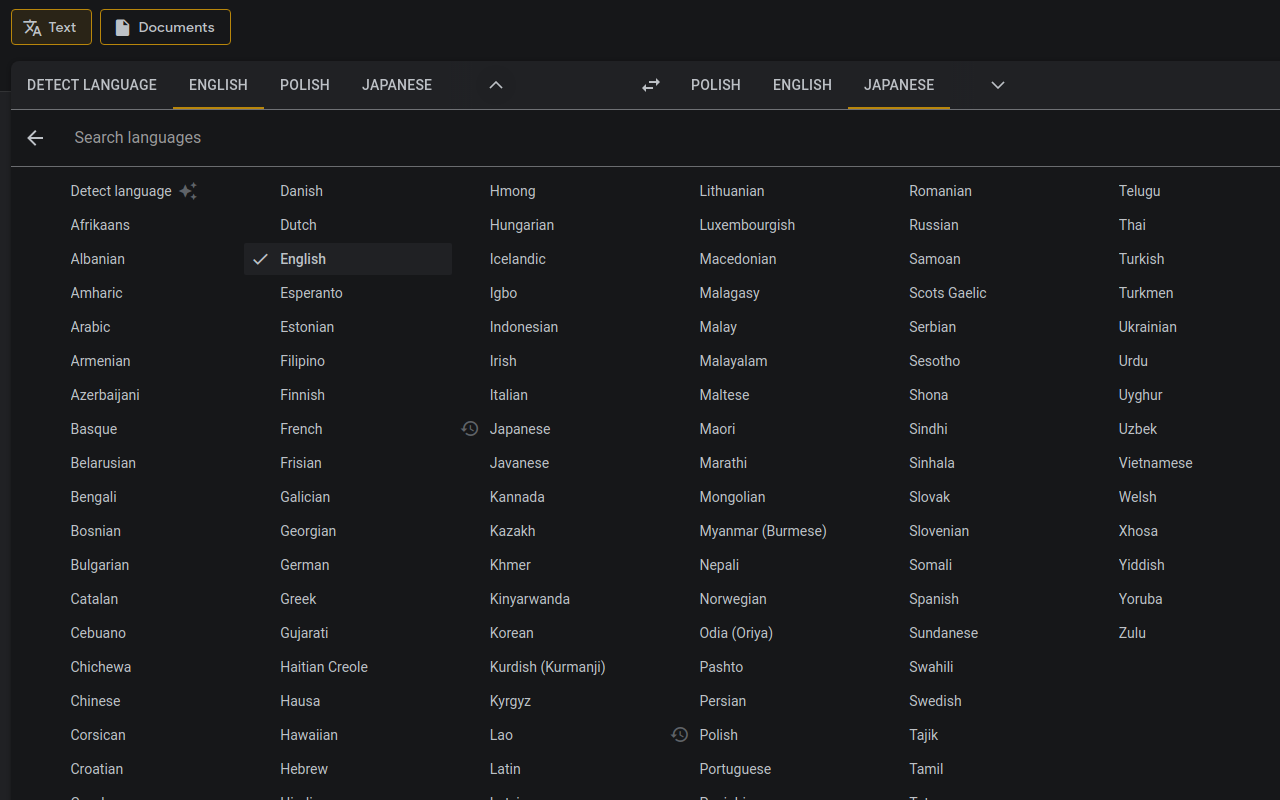1280x800 pixels.
Task: Select Romanian from the list
Action: point(940,191)
